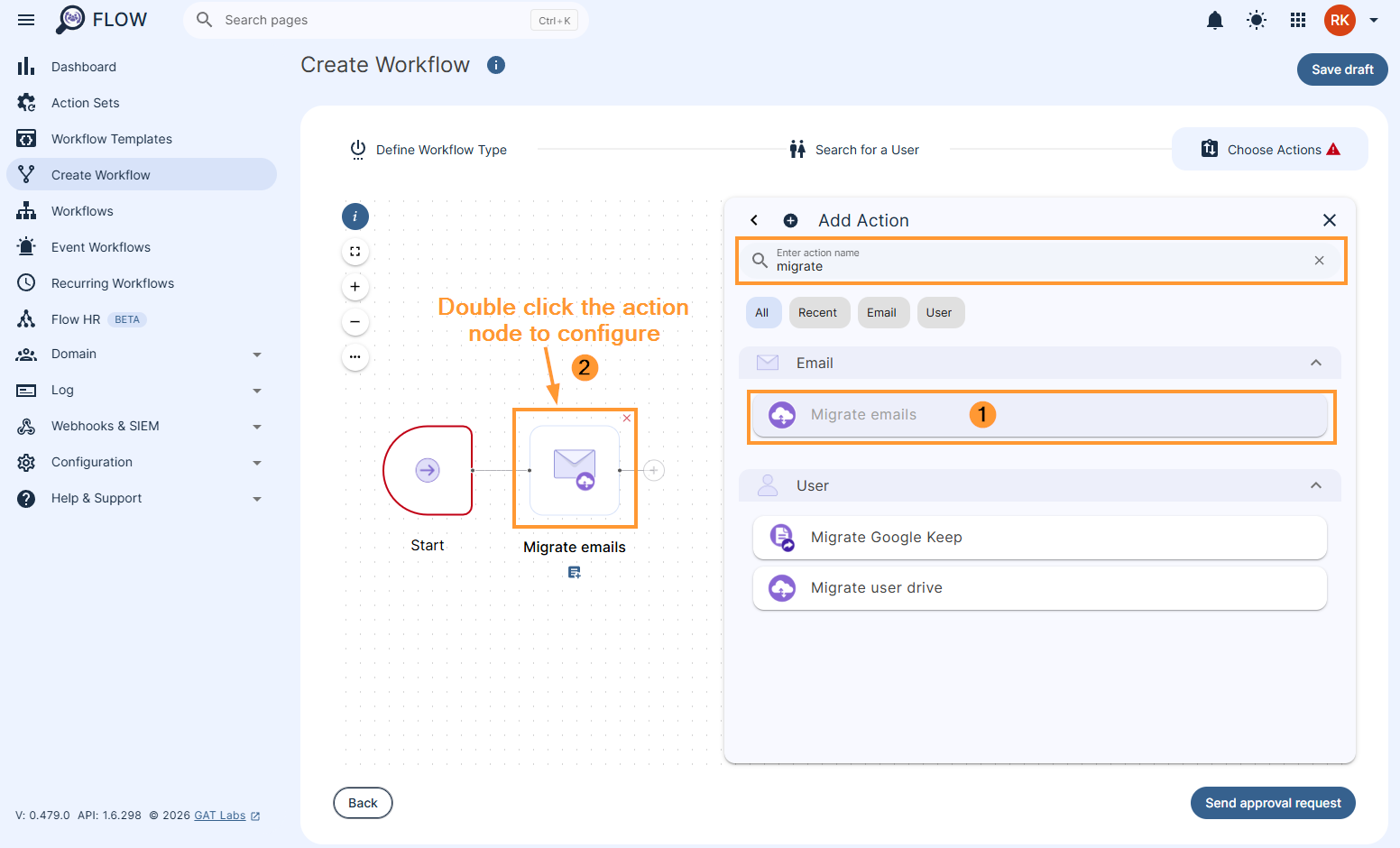Go to Dashboard in sidebar
The height and width of the screenshot is (848, 1400).
142,67
